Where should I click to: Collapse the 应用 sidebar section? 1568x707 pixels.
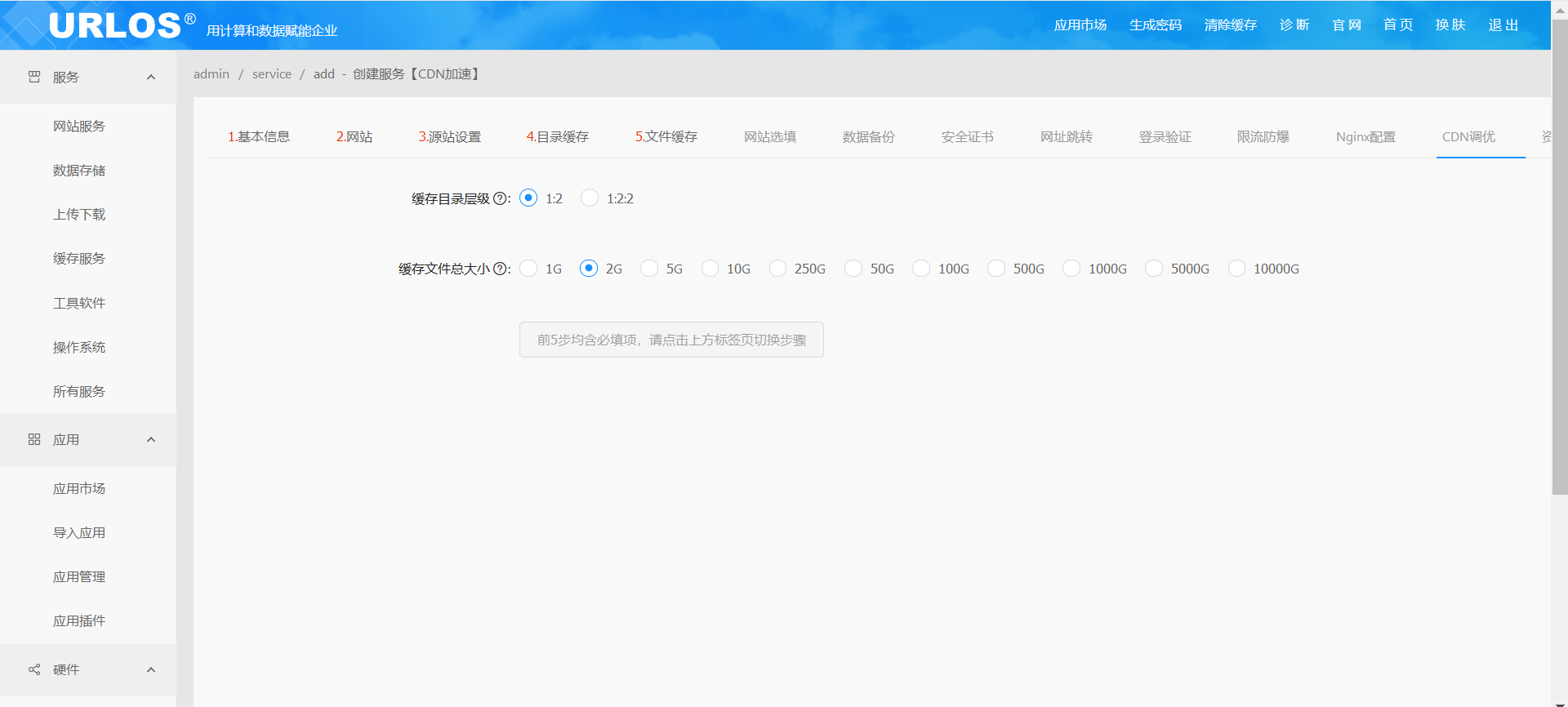(x=151, y=439)
